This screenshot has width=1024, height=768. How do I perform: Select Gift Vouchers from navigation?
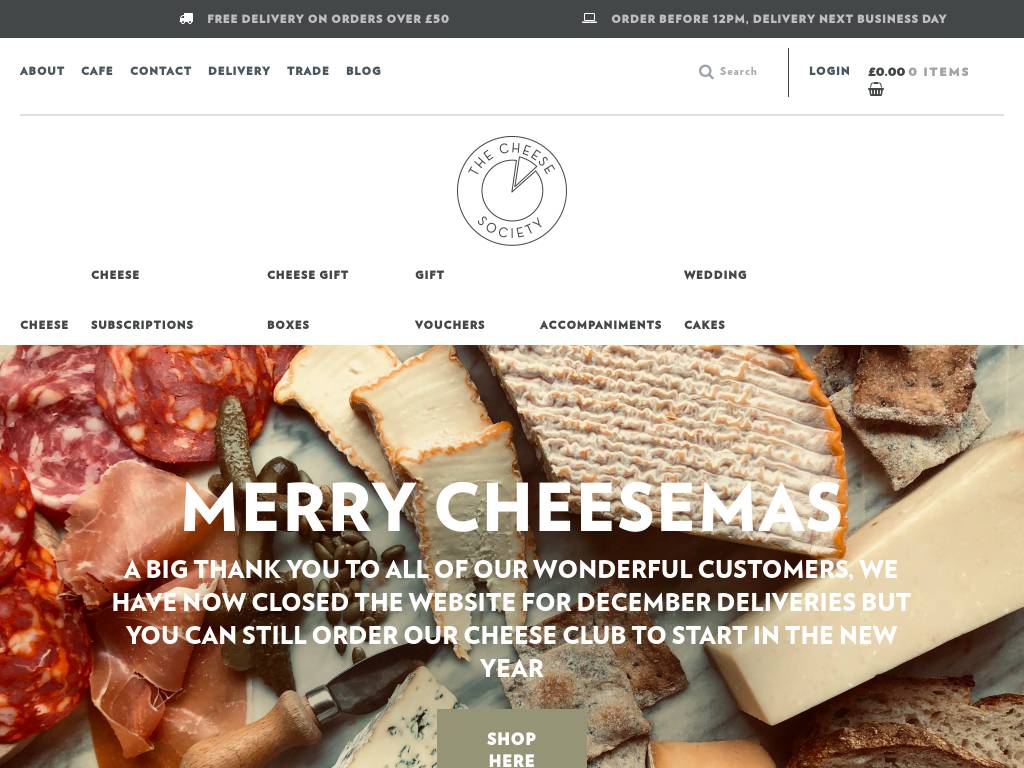coord(450,300)
